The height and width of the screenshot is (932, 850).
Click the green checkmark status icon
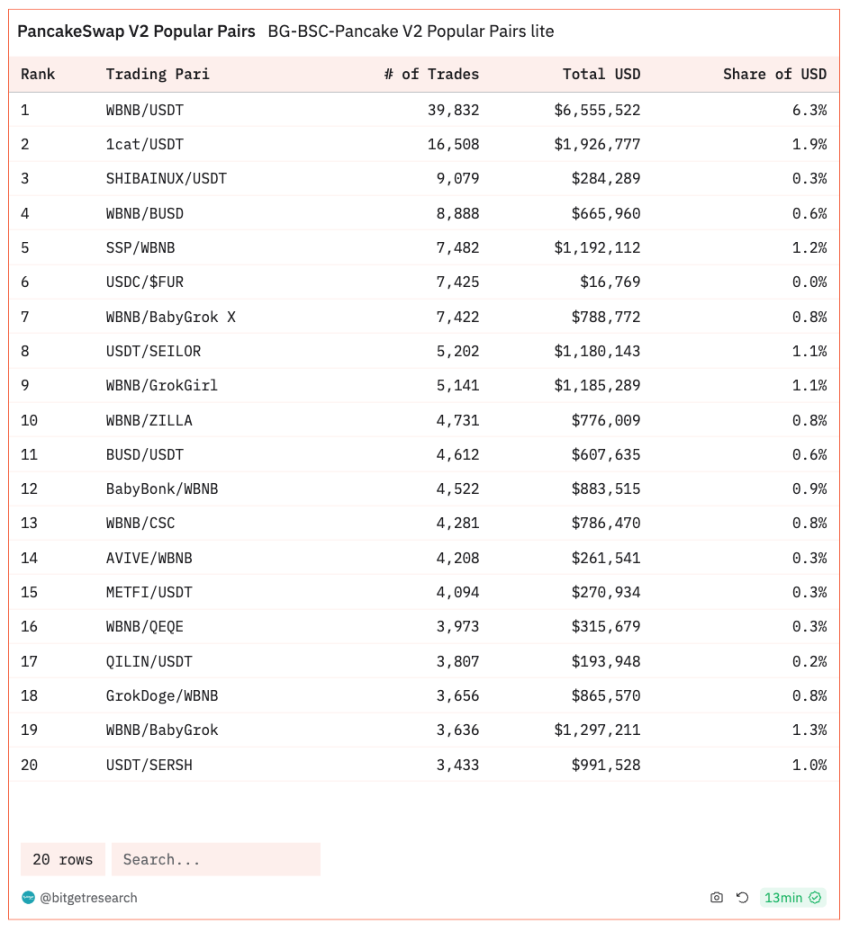coord(816,898)
